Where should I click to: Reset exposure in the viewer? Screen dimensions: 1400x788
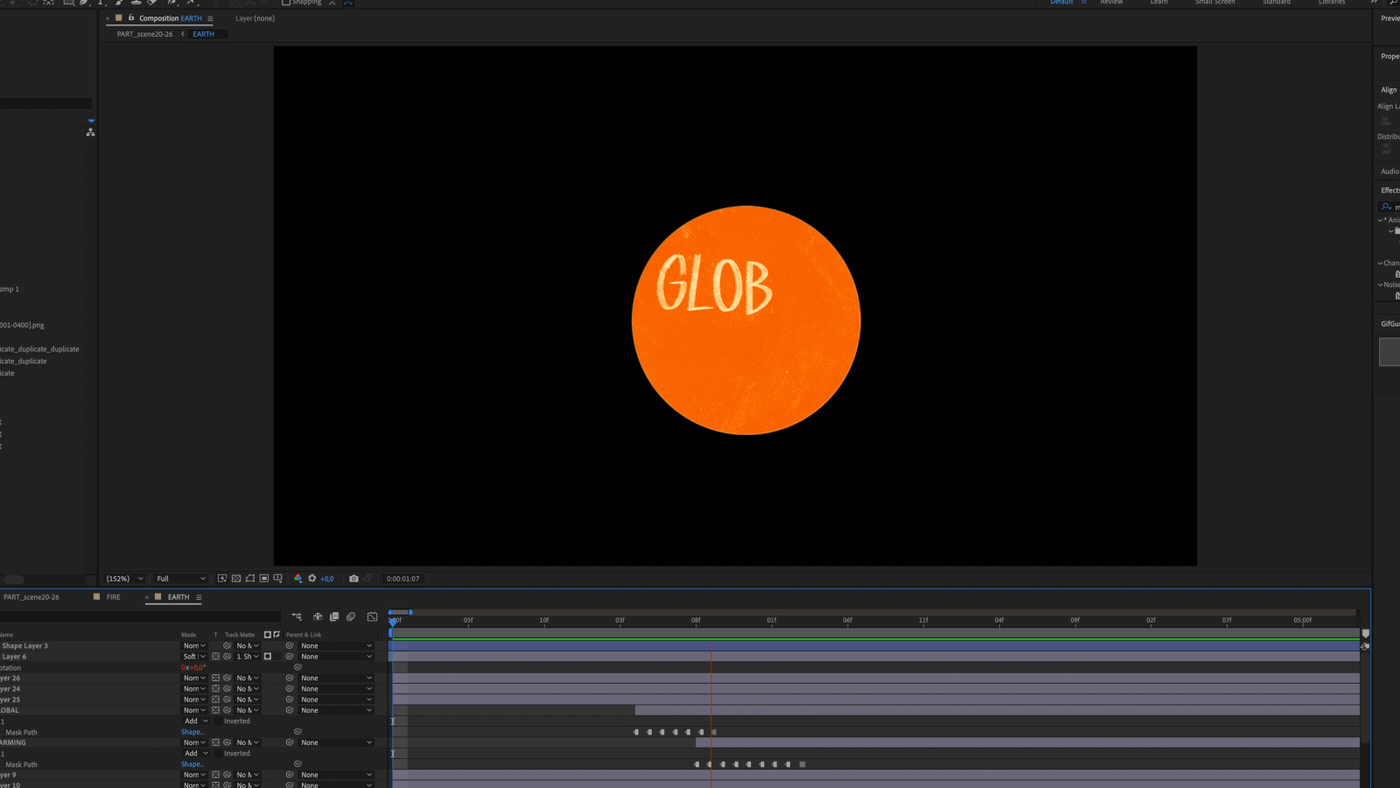coord(312,578)
